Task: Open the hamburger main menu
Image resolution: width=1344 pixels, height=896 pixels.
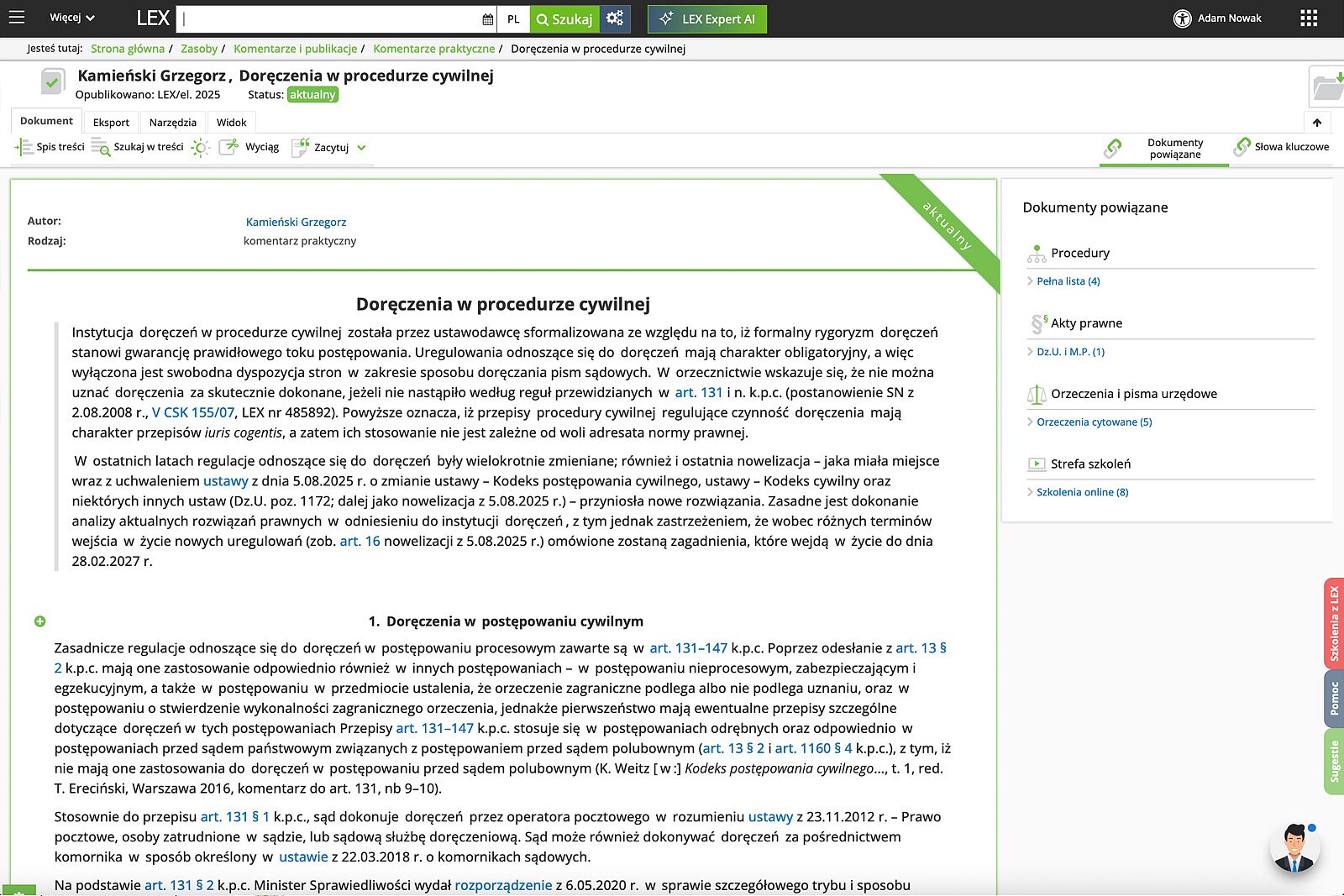Action: click(17, 18)
